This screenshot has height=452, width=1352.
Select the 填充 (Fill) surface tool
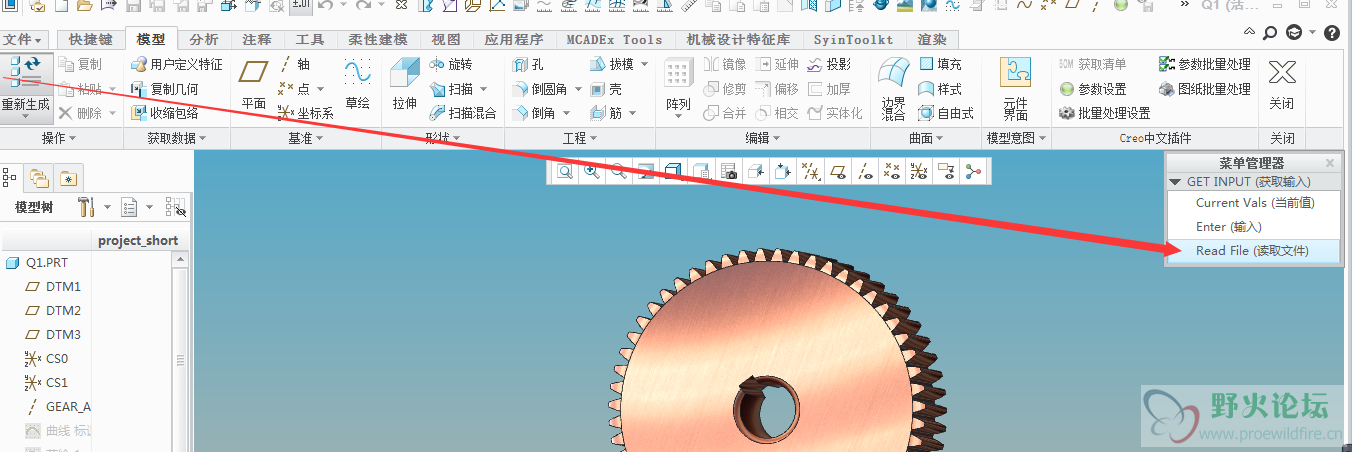point(940,64)
